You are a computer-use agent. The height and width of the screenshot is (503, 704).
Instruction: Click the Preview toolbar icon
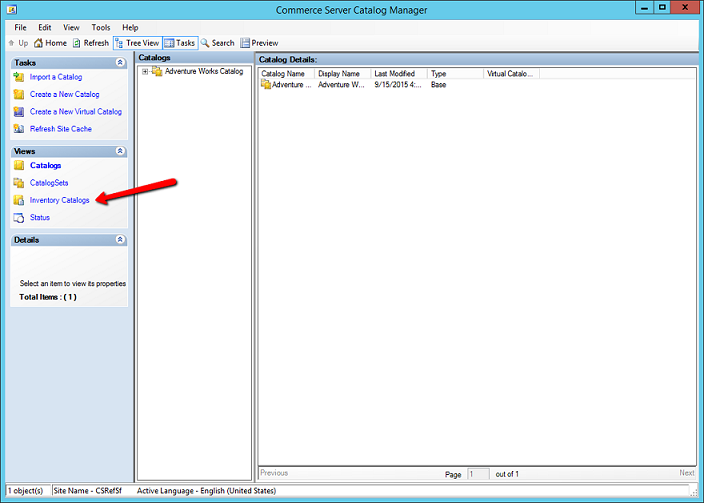point(245,43)
